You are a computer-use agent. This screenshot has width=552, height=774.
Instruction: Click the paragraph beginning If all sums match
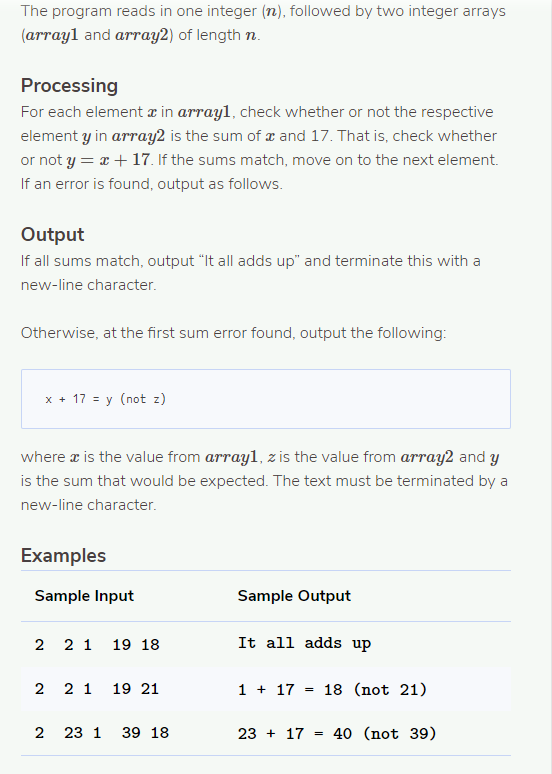[251, 273]
